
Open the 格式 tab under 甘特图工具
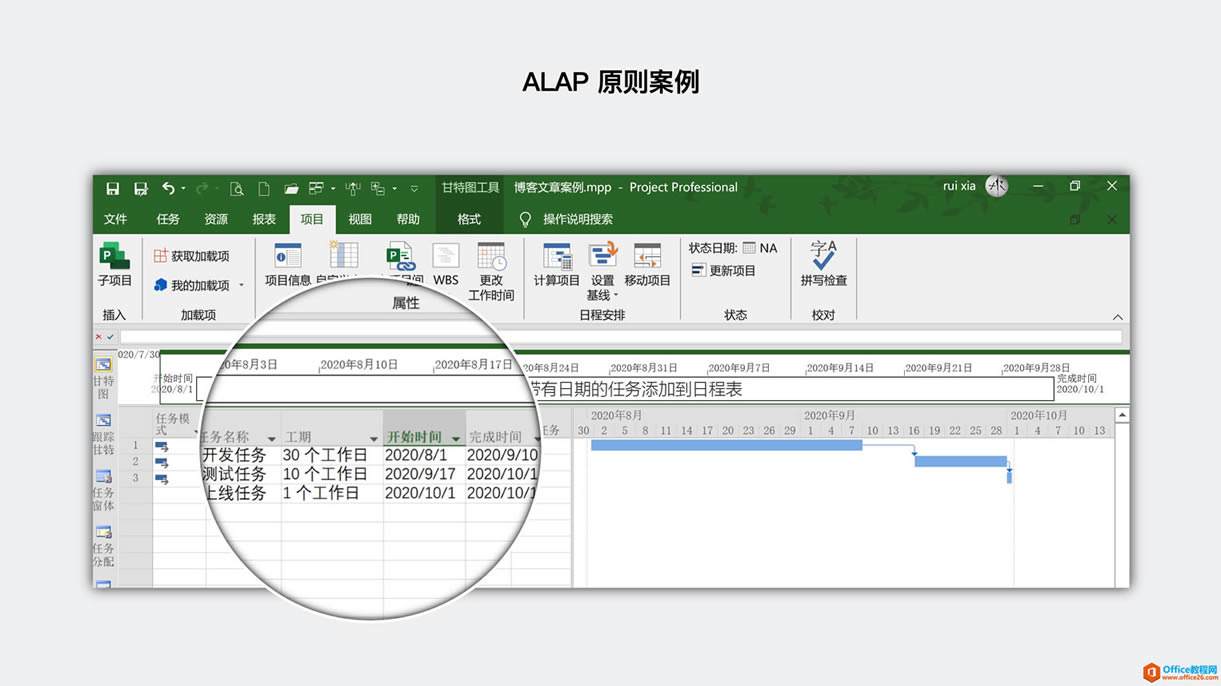click(467, 219)
